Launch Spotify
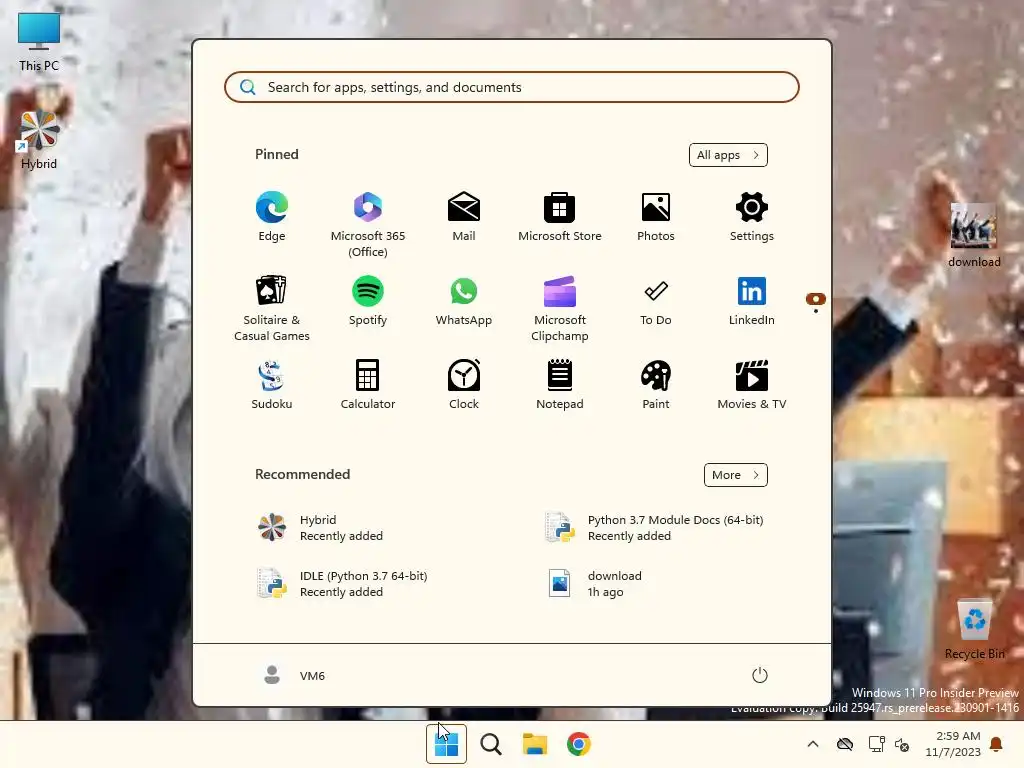 368,301
